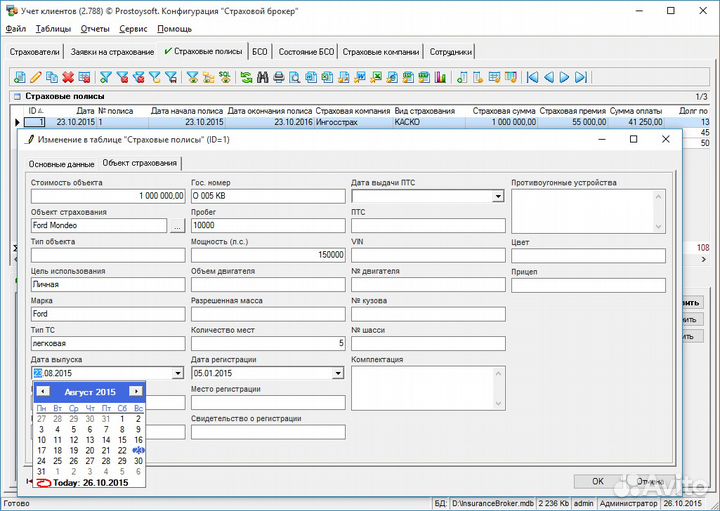This screenshot has height=511, width=720.
Task: Click previous month arrow in calendar
Action: click(43, 392)
